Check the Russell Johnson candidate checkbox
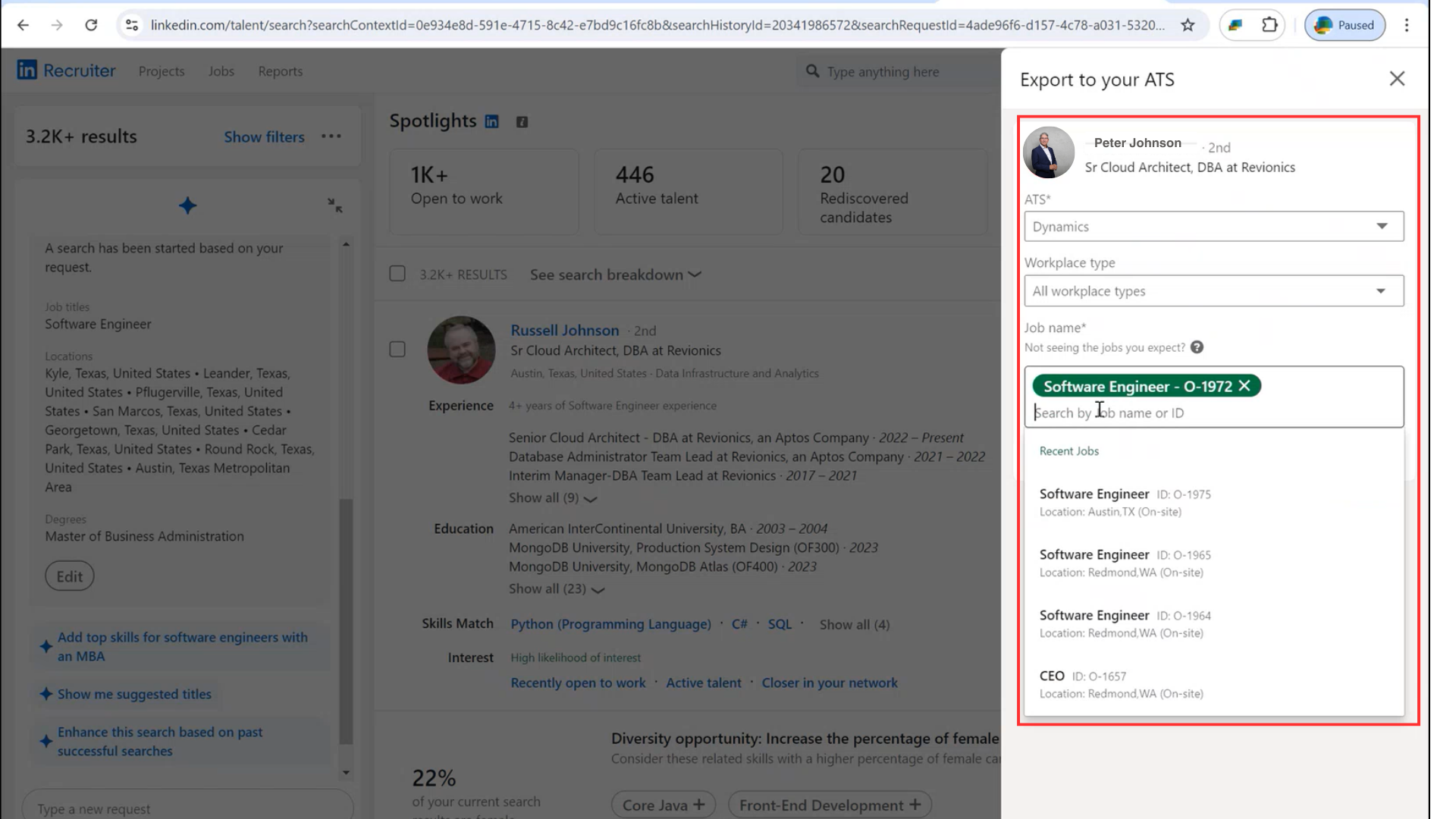 click(x=397, y=350)
